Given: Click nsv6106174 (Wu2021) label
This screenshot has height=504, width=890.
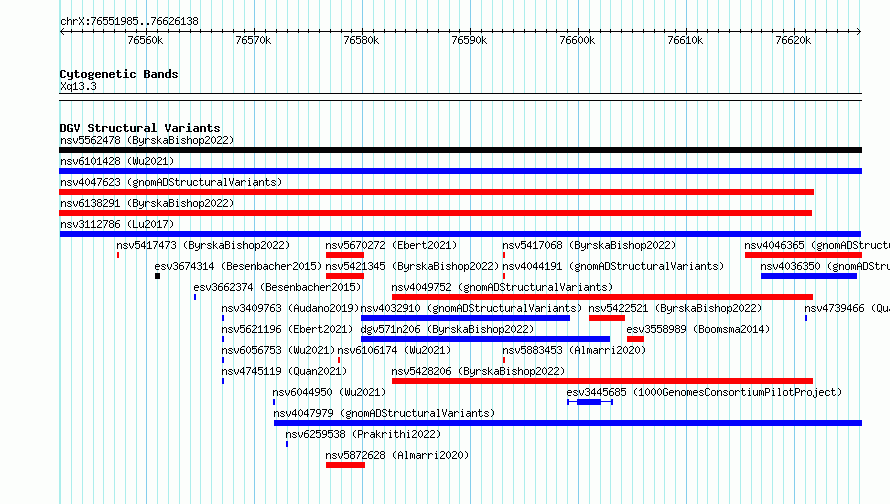Looking at the screenshot, I should 394,350.
